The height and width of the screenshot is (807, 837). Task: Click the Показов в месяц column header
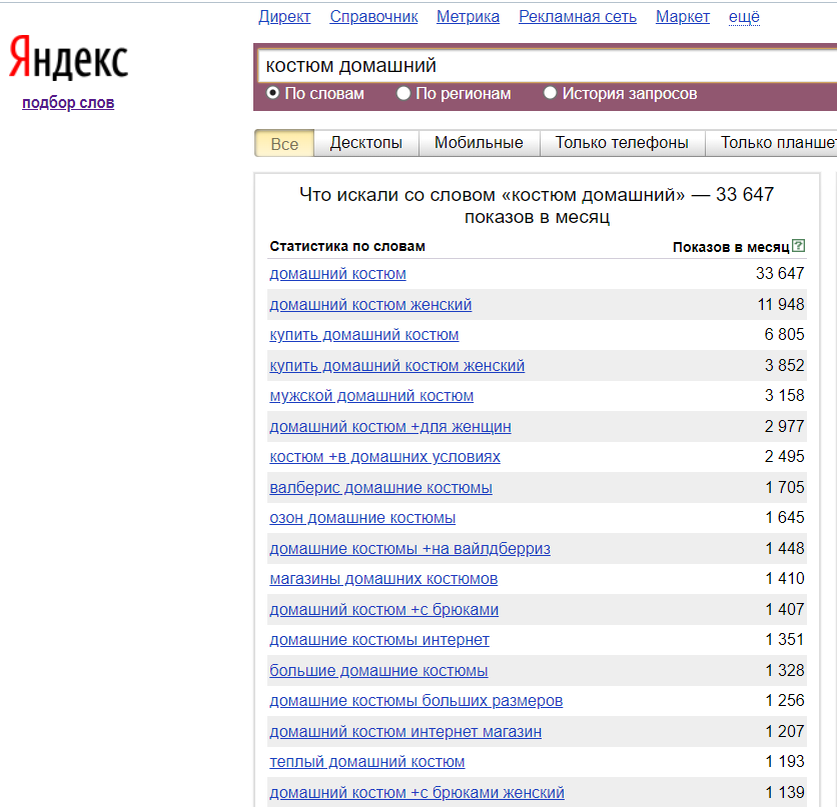(731, 247)
